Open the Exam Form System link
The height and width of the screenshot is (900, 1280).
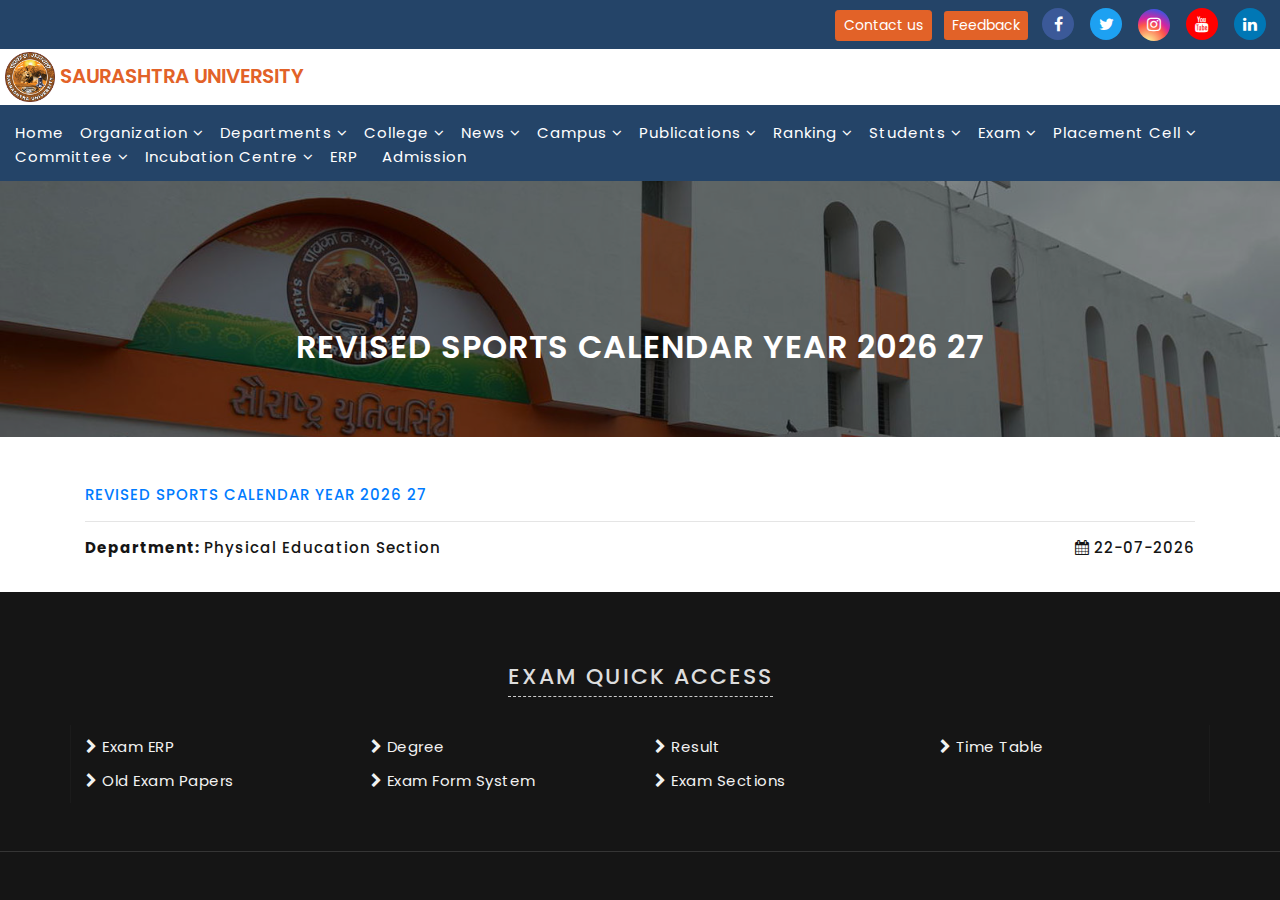pyautogui.click(x=453, y=781)
